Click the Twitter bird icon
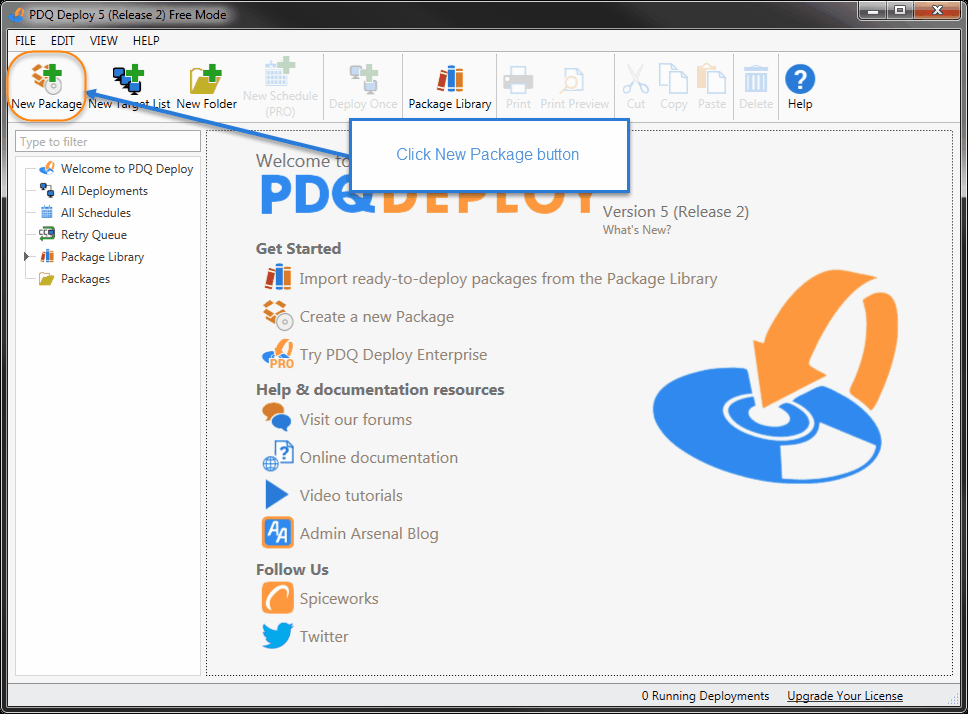This screenshot has height=714, width=968. (278, 636)
